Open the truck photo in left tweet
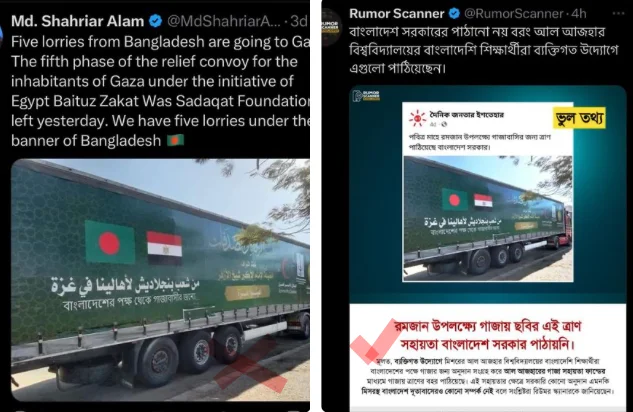This screenshot has height=412, width=633. [160, 280]
